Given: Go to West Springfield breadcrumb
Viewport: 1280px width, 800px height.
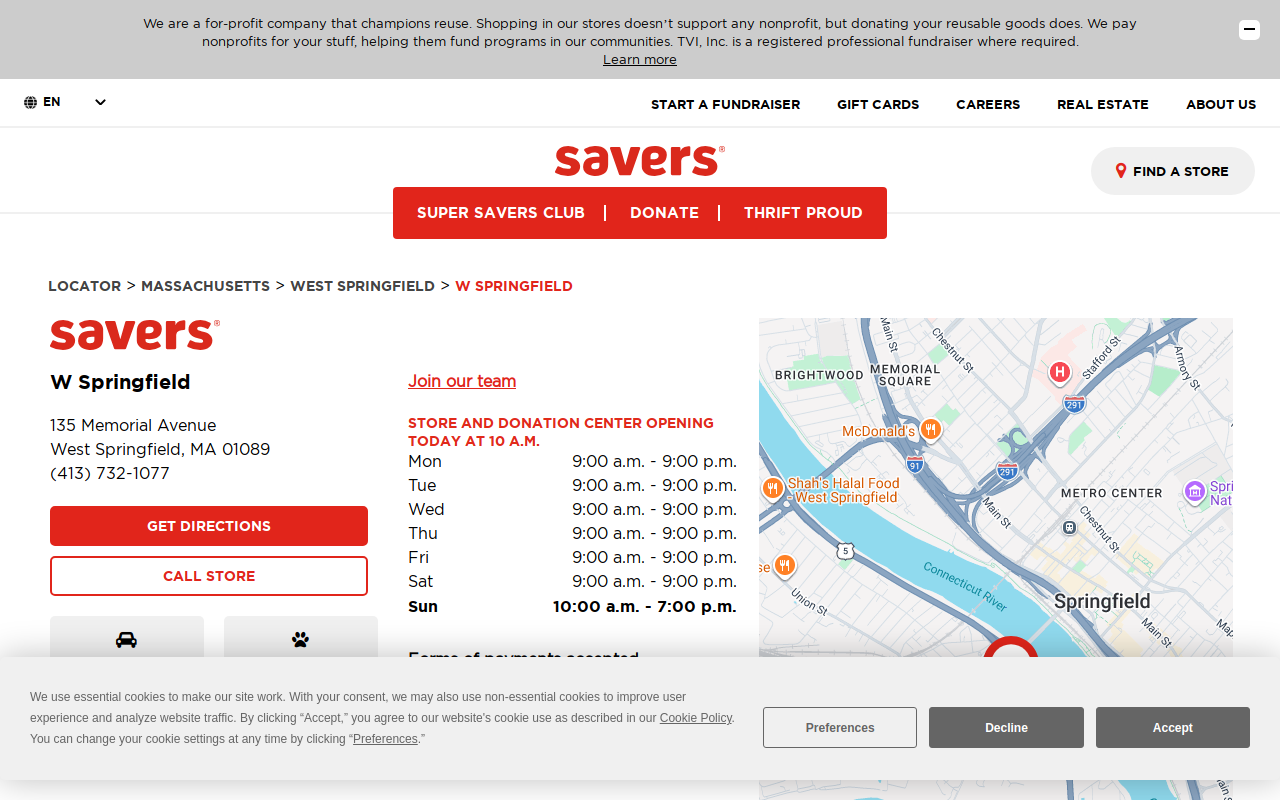Looking at the screenshot, I should [x=362, y=286].
